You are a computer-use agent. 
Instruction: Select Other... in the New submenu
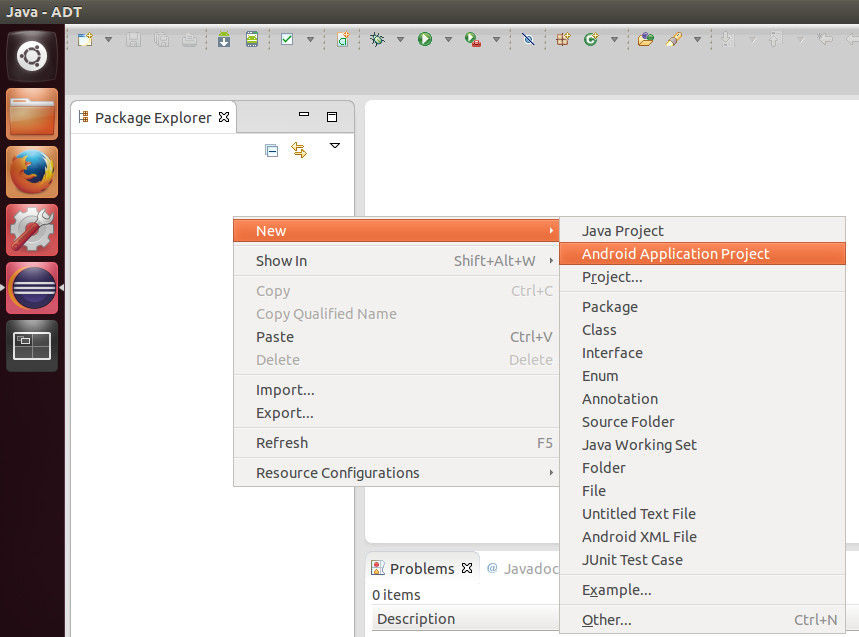click(x=702, y=620)
